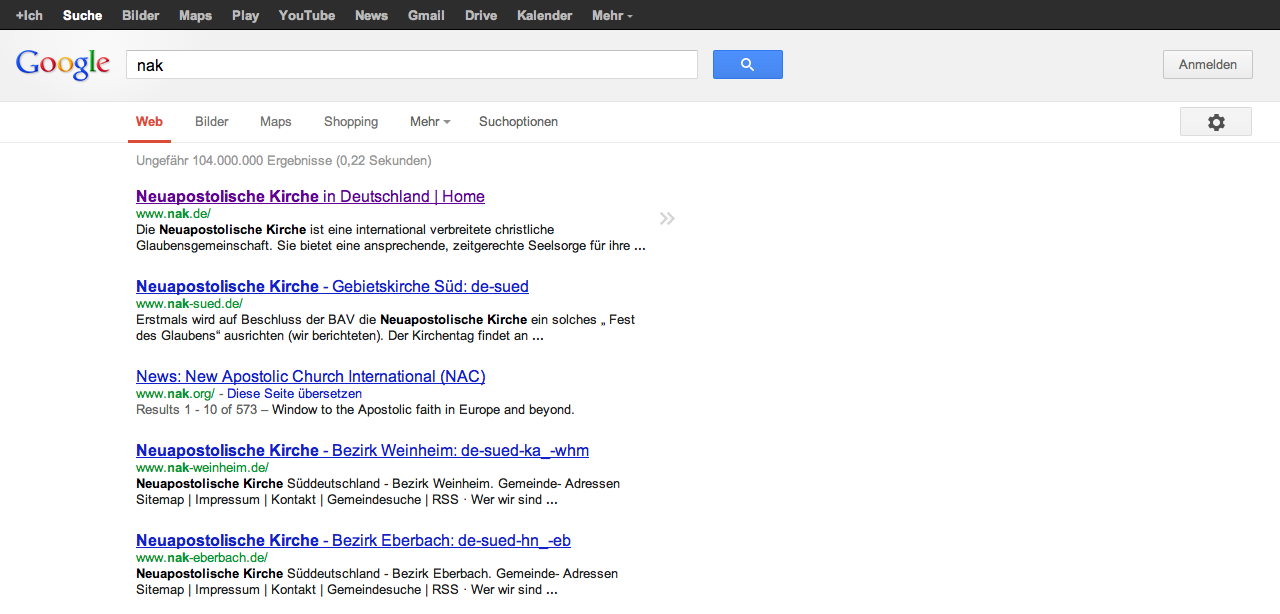Open YouTube from the top bar
Screen dimensions: 1280x614
click(x=306, y=15)
